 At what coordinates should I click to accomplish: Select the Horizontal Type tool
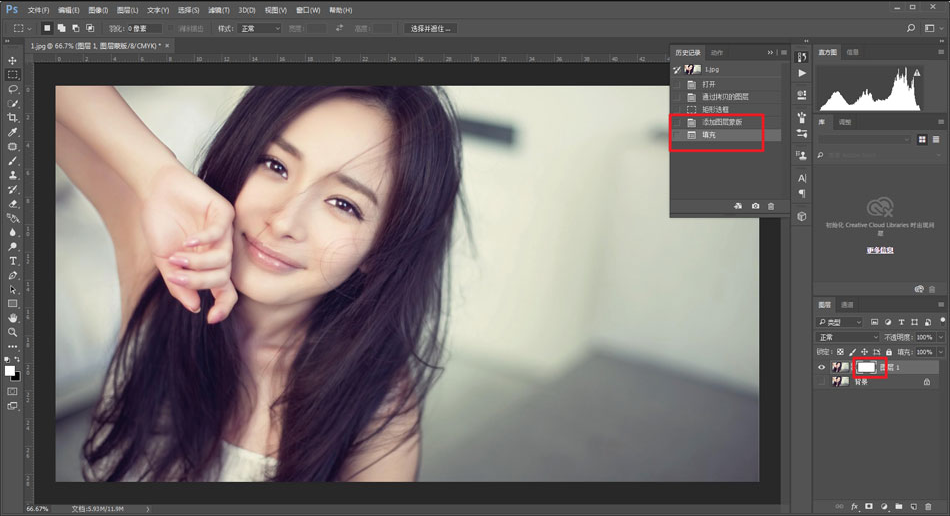[13, 261]
